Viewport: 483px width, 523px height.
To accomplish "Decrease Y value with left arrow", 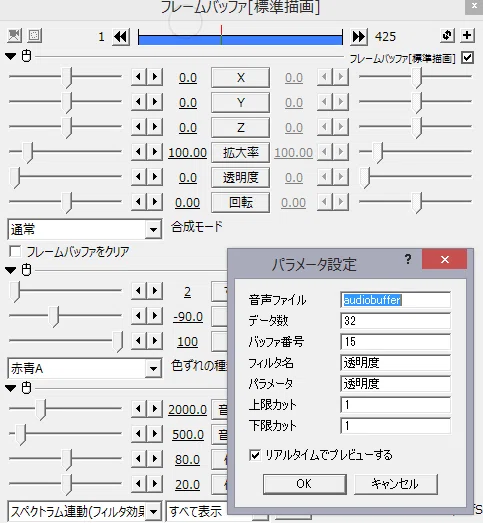I will (x=138, y=102).
